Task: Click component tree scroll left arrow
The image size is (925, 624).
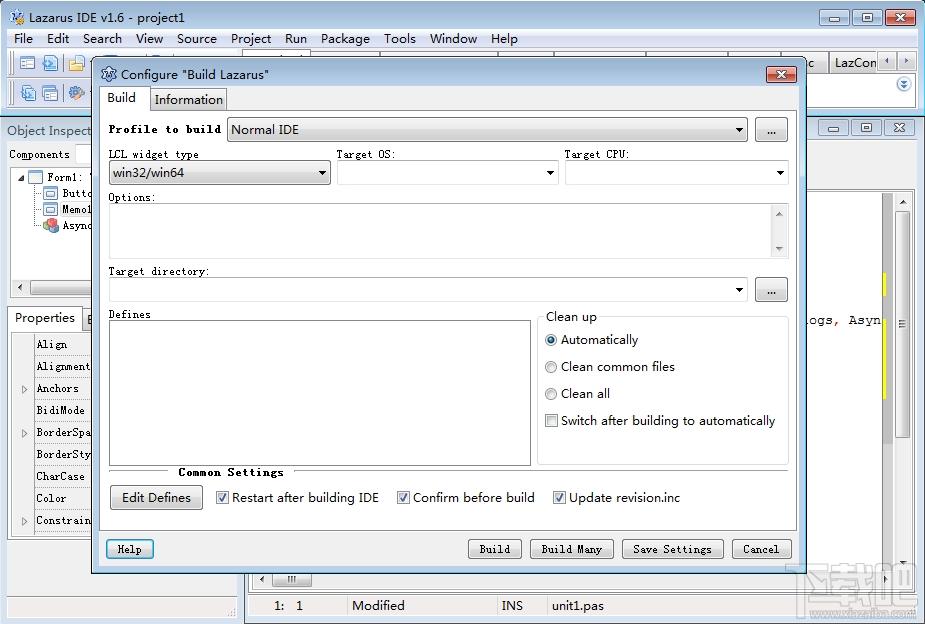Action: pyautogui.click(x=20, y=287)
